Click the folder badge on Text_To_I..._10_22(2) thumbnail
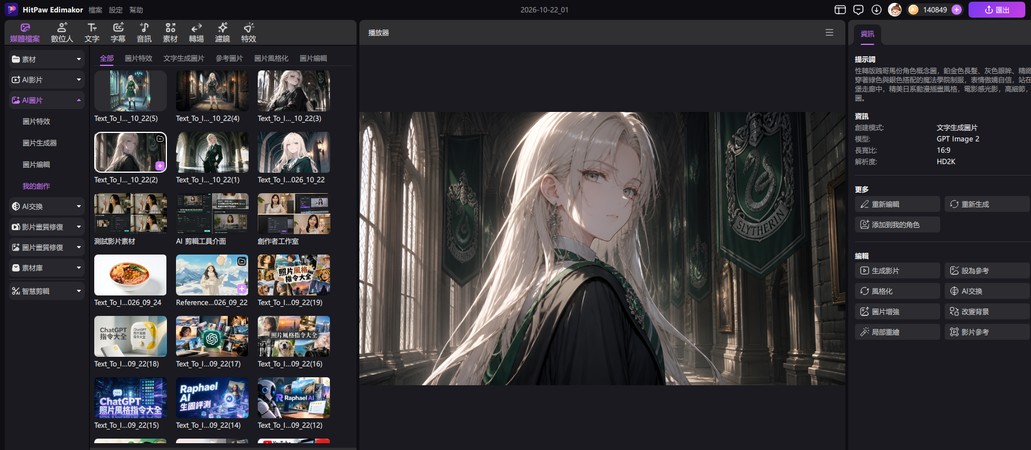The width and height of the screenshot is (1031, 450). (x=160, y=139)
